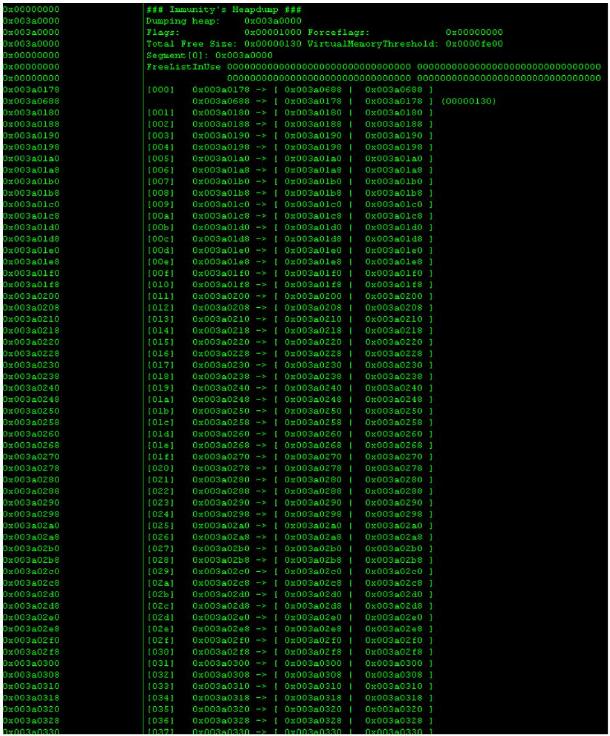The image size is (610, 736).
Task: Select the Immunity's Heapdump header line
Action: (x=224, y=9)
